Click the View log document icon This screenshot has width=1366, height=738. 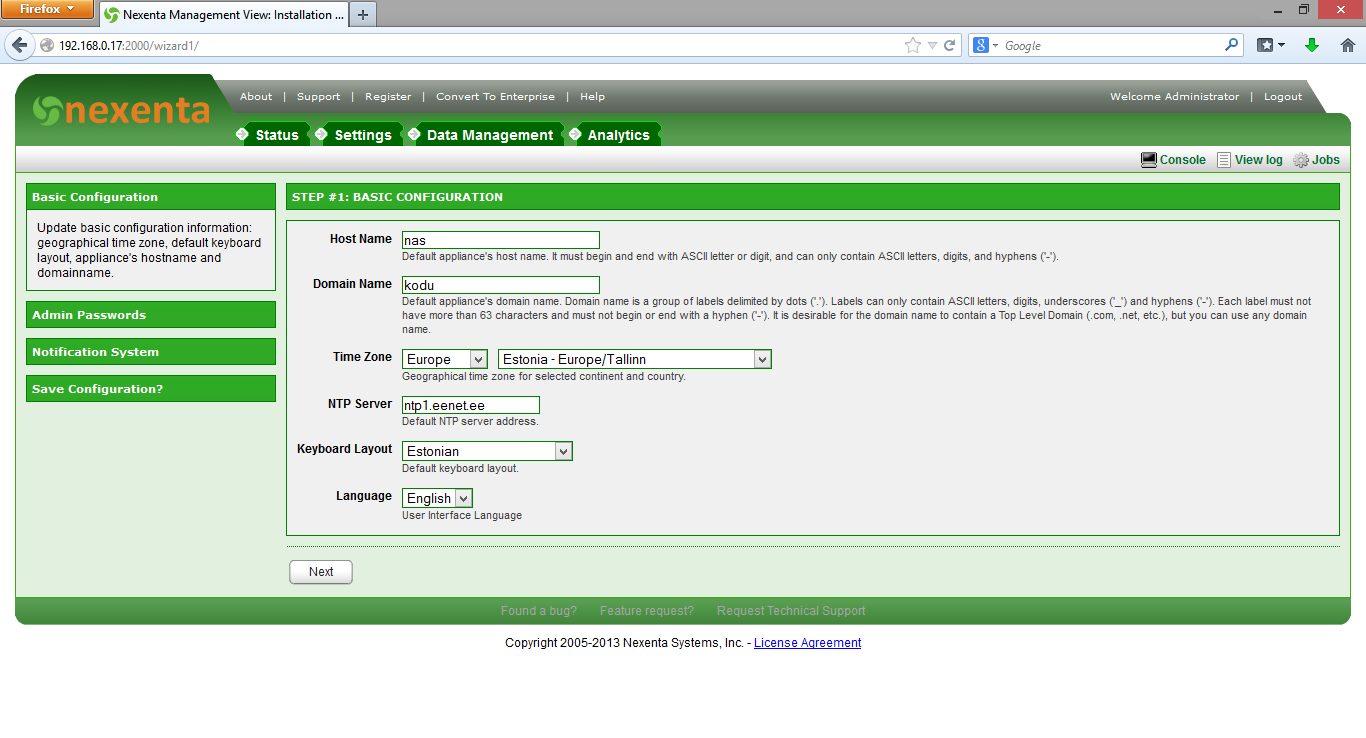click(1224, 160)
